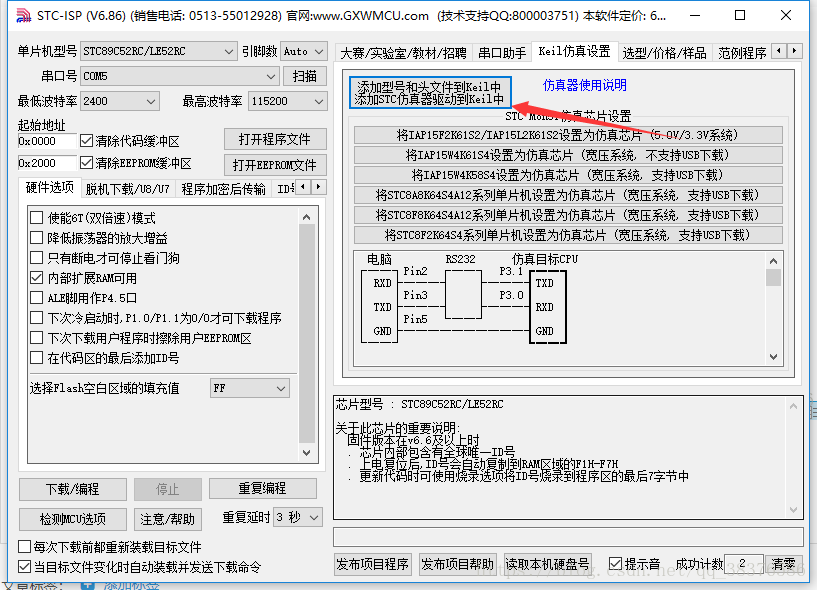Click 打开程序文件 button
817x590 pixels.
tap(275, 139)
